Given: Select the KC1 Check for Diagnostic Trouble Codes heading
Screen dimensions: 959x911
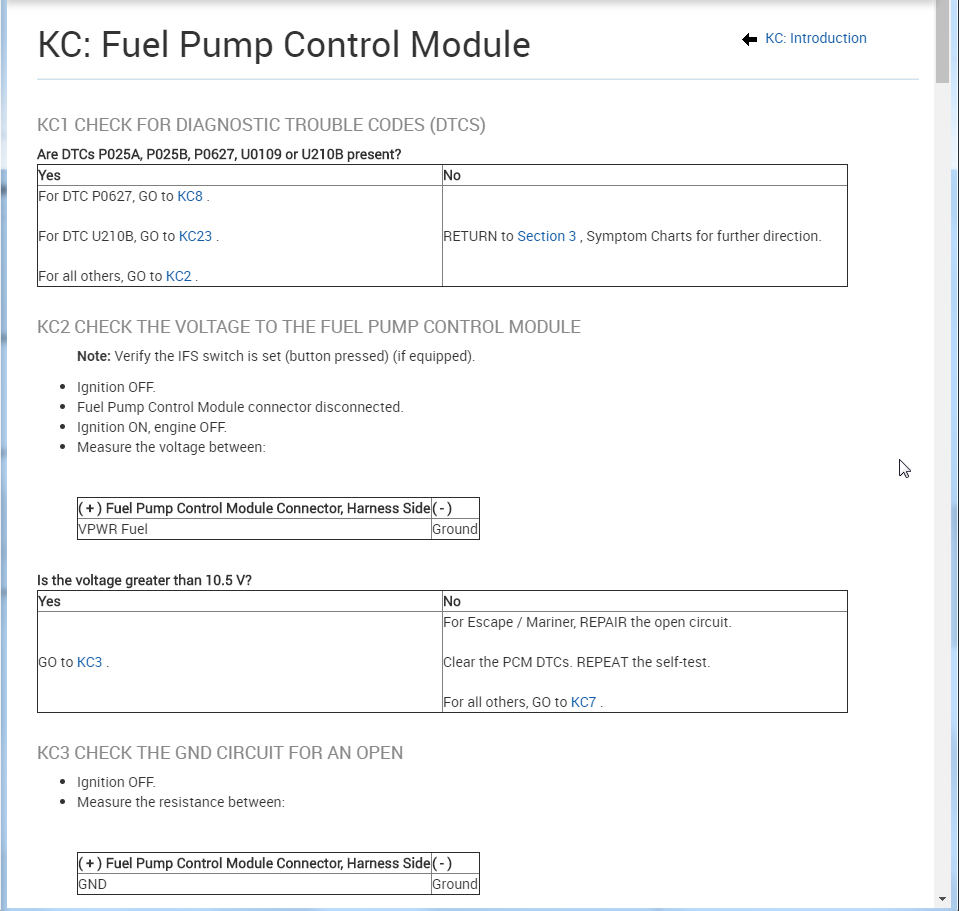Looking at the screenshot, I should point(261,125).
